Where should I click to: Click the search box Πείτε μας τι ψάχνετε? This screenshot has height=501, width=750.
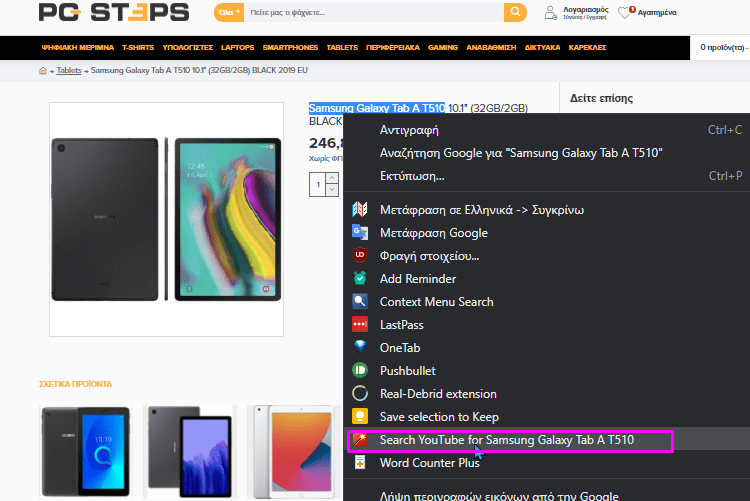374,12
